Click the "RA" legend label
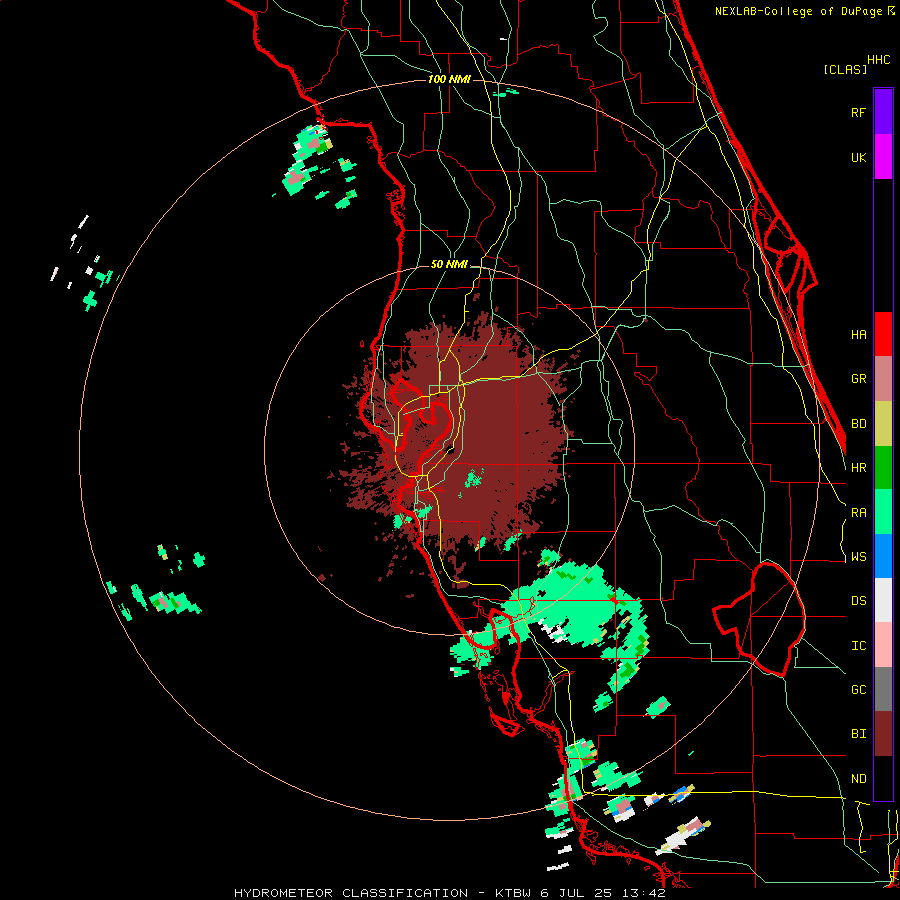Screen dimensions: 900x900 click(x=858, y=513)
